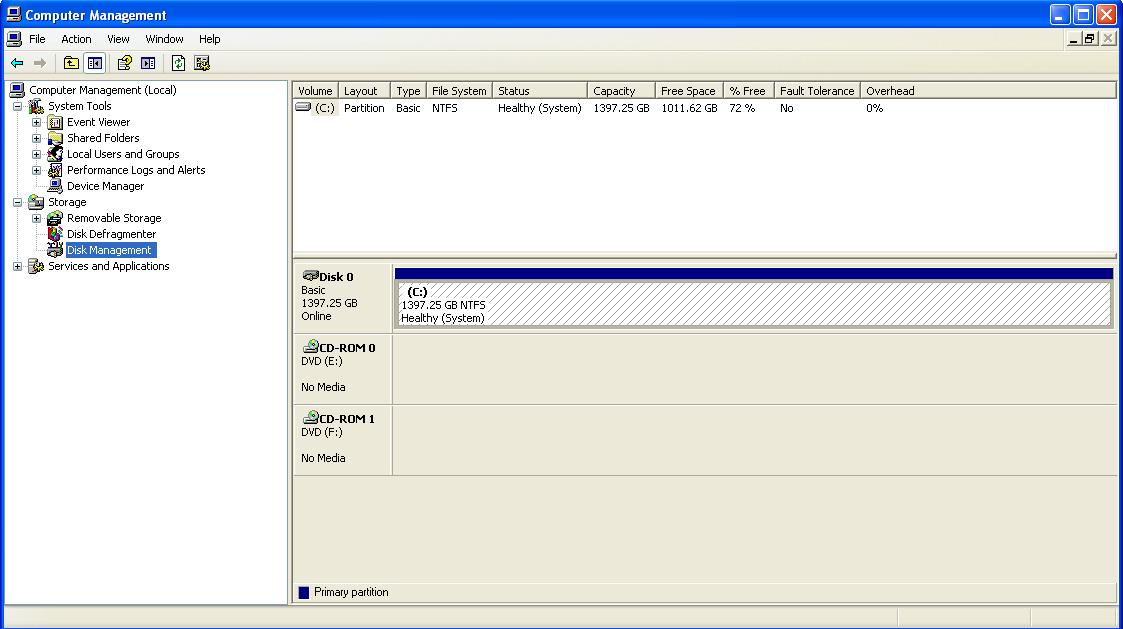Open the View menu
Viewport: 1123px width, 629px height.
pos(118,39)
